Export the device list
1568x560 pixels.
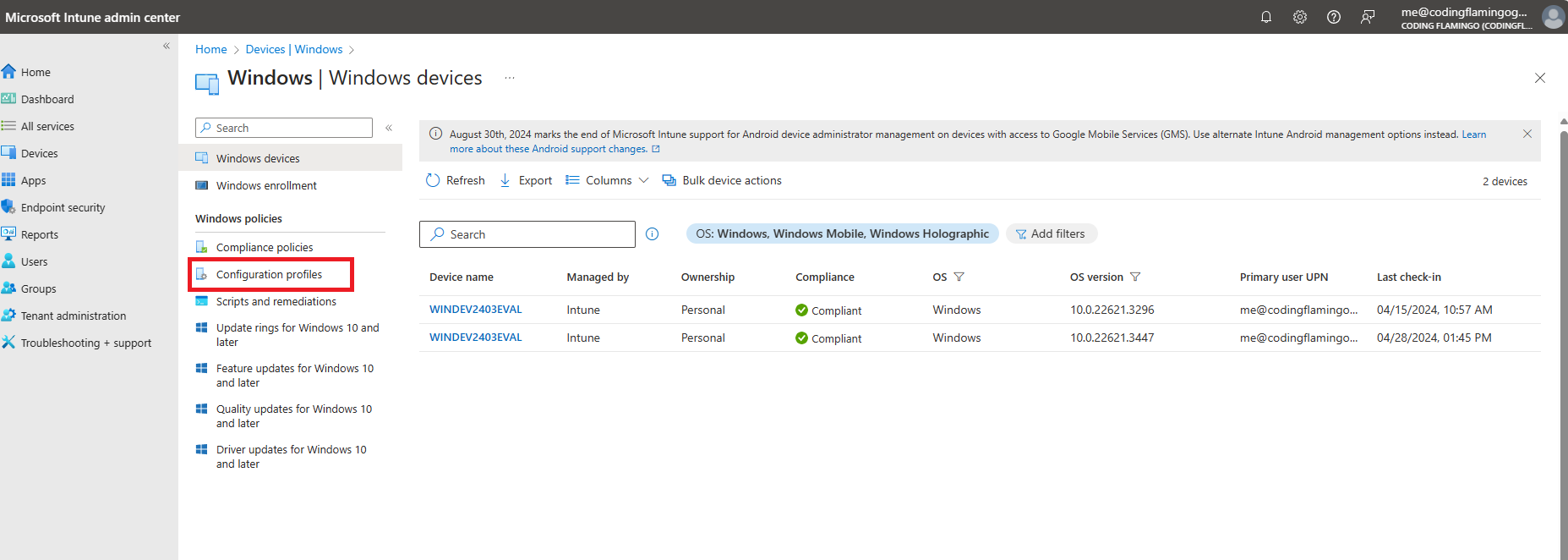(x=526, y=180)
